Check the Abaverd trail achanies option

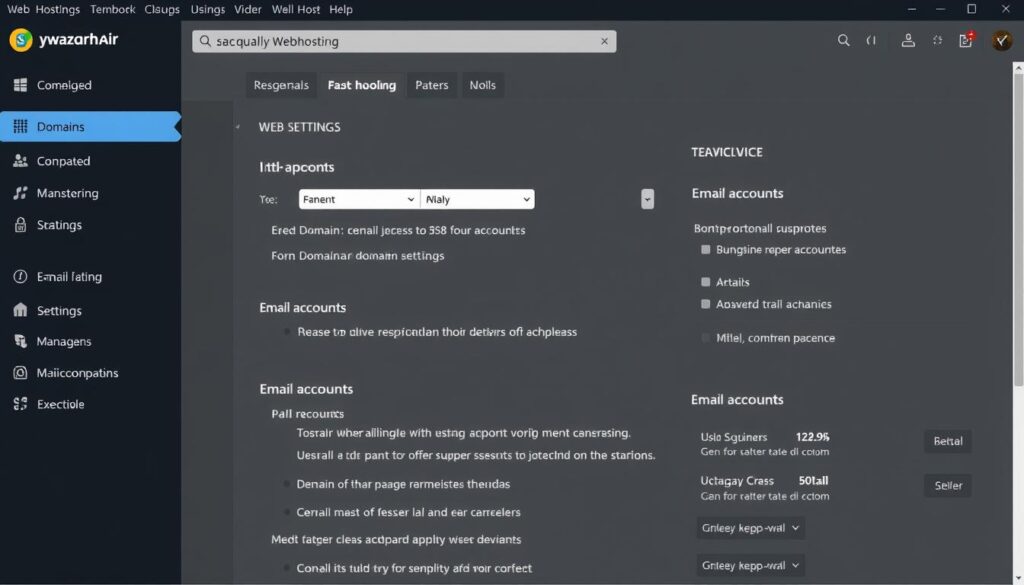[705, 304]
